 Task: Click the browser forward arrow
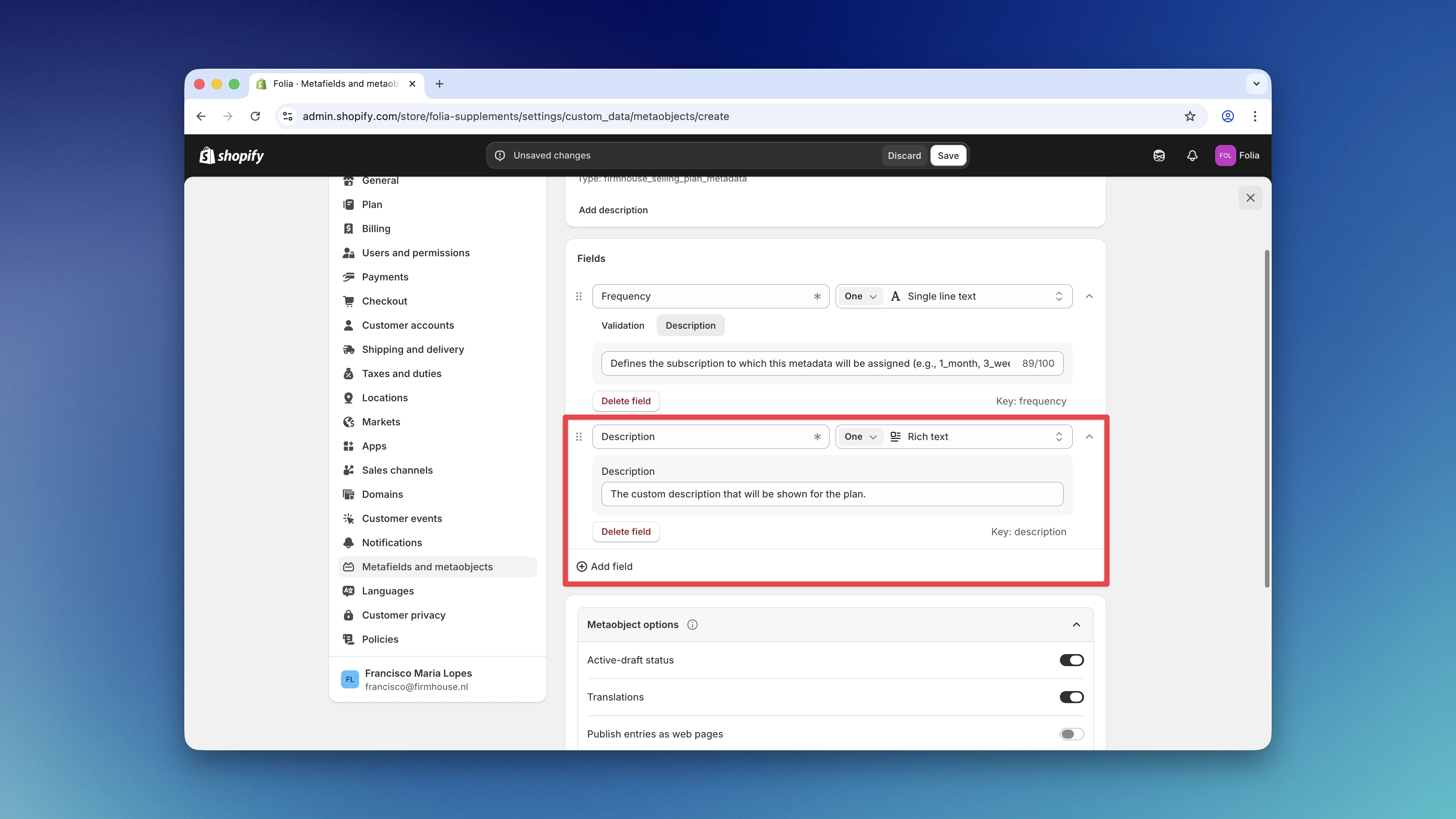click(x=228, y=116)
